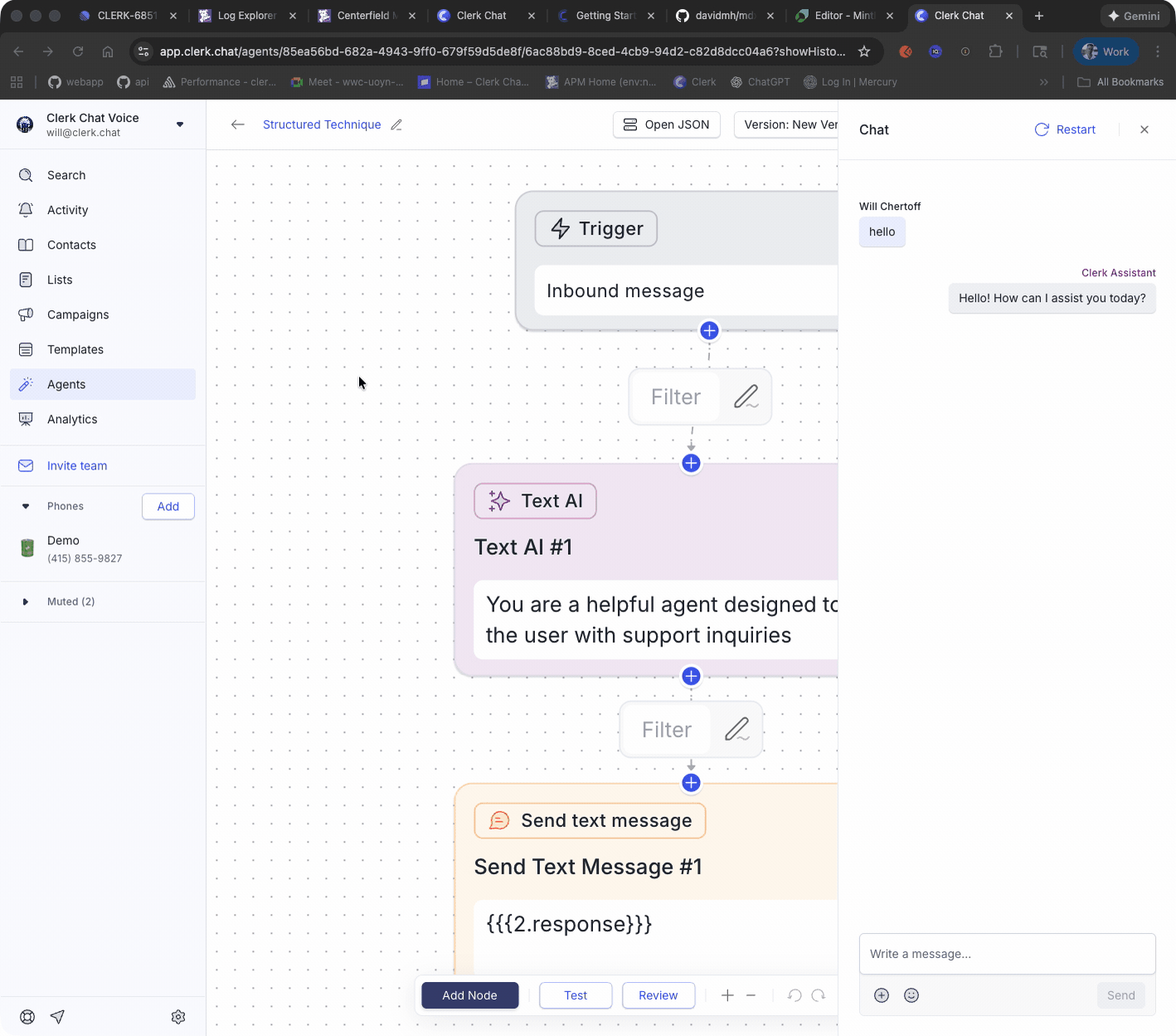Open the Version dropdown
This screenshot has height=1036, width=1176.
(786, 124)
